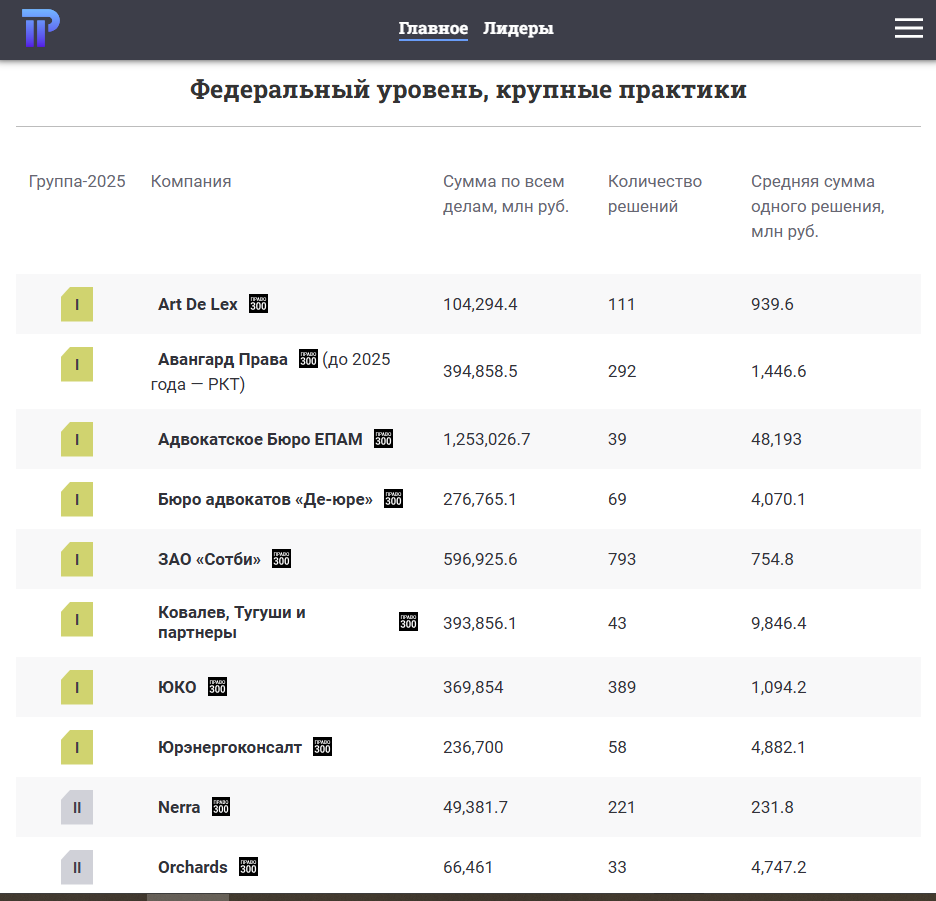The height and width of the screenshot is (901, 936).
Task: Click the decisions count 793
Action: (x=622, y=559)
